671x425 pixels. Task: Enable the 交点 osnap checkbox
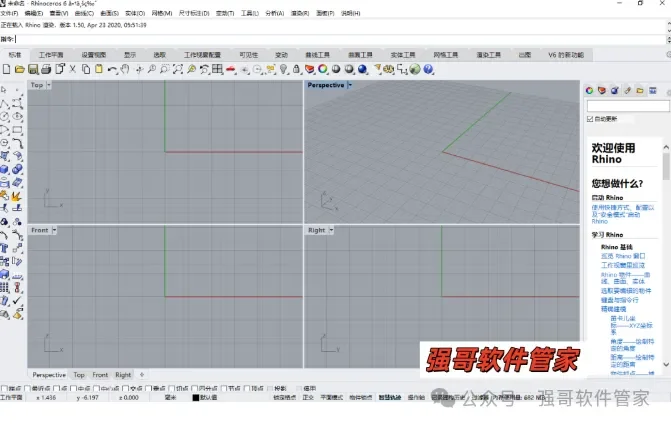(125, 389)
